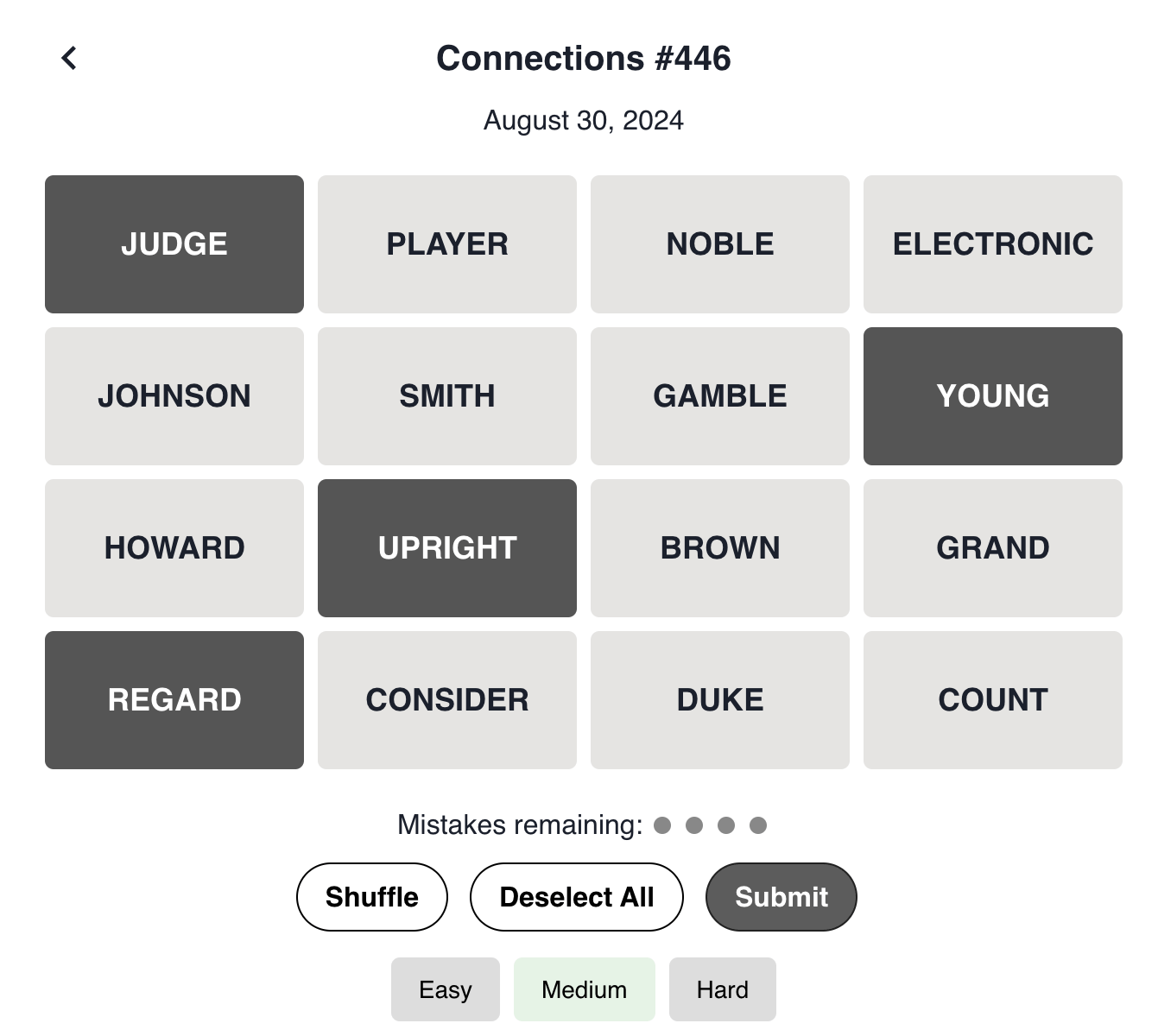Switch to Easy difficulty
The width and height of the screenshot is (1158, 1036).
click(445, 989)
